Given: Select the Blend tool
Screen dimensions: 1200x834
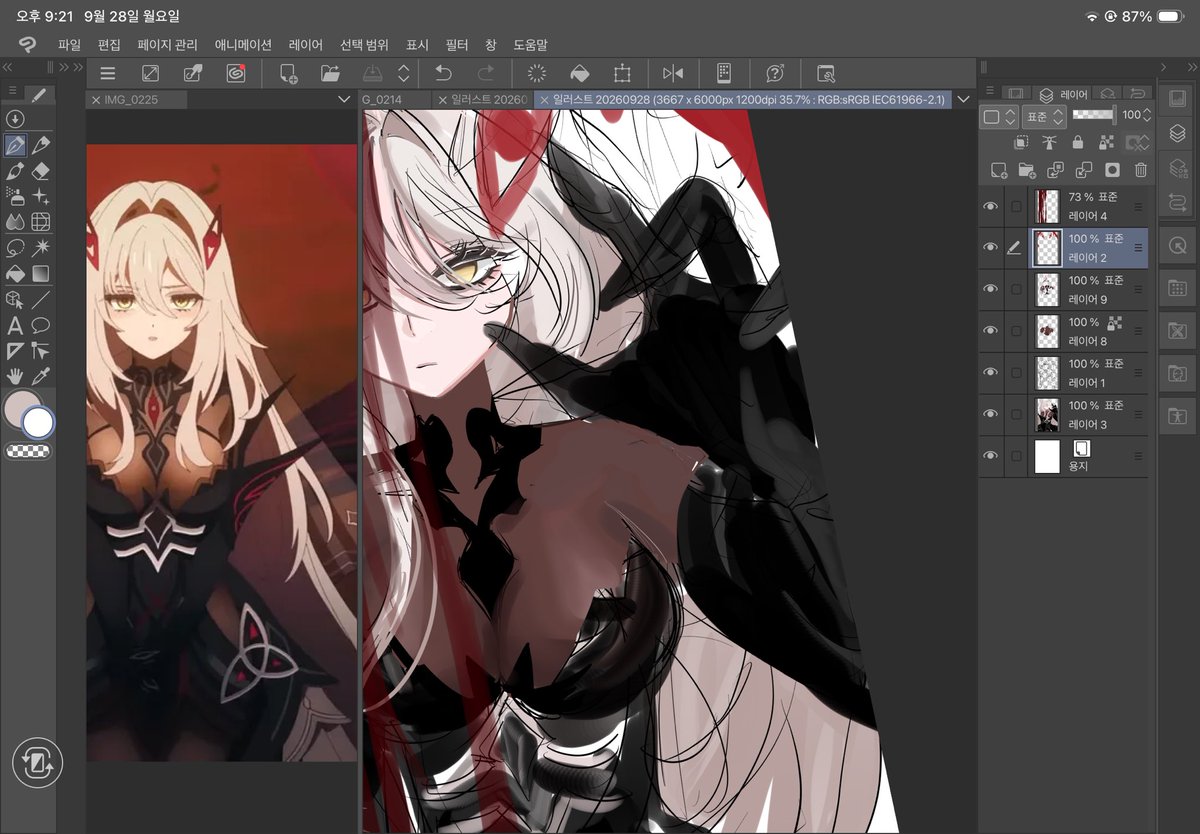Looking at the screenshot, I should [x=15, y=222].
